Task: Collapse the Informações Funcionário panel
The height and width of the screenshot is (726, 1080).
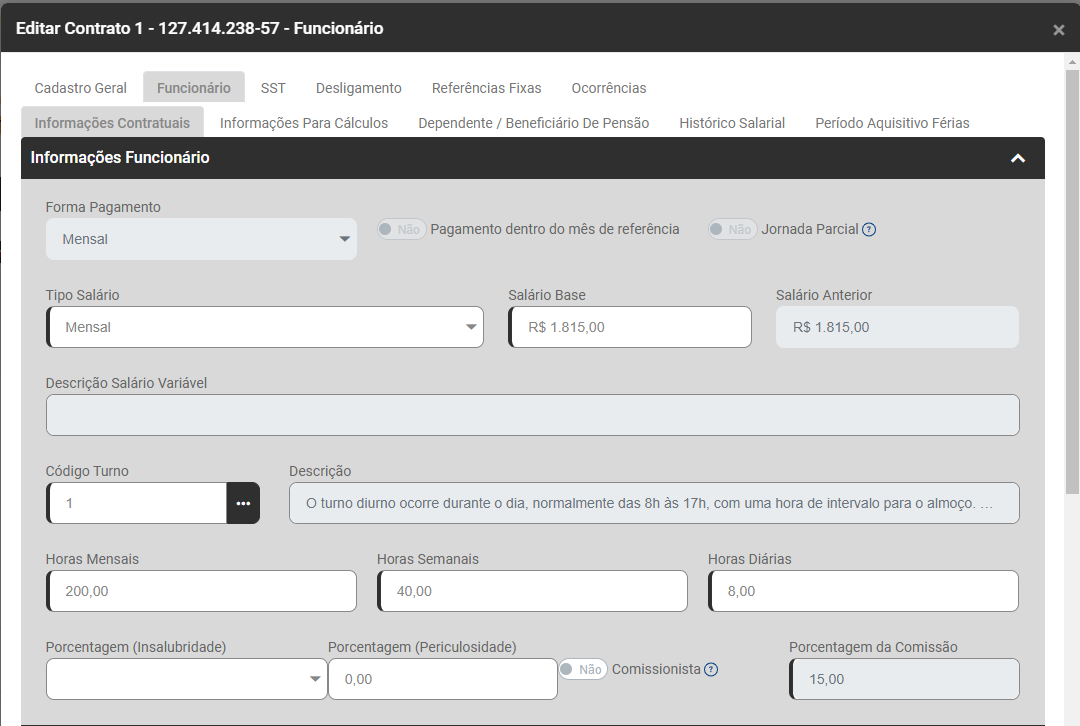Action: [1018, 158]
